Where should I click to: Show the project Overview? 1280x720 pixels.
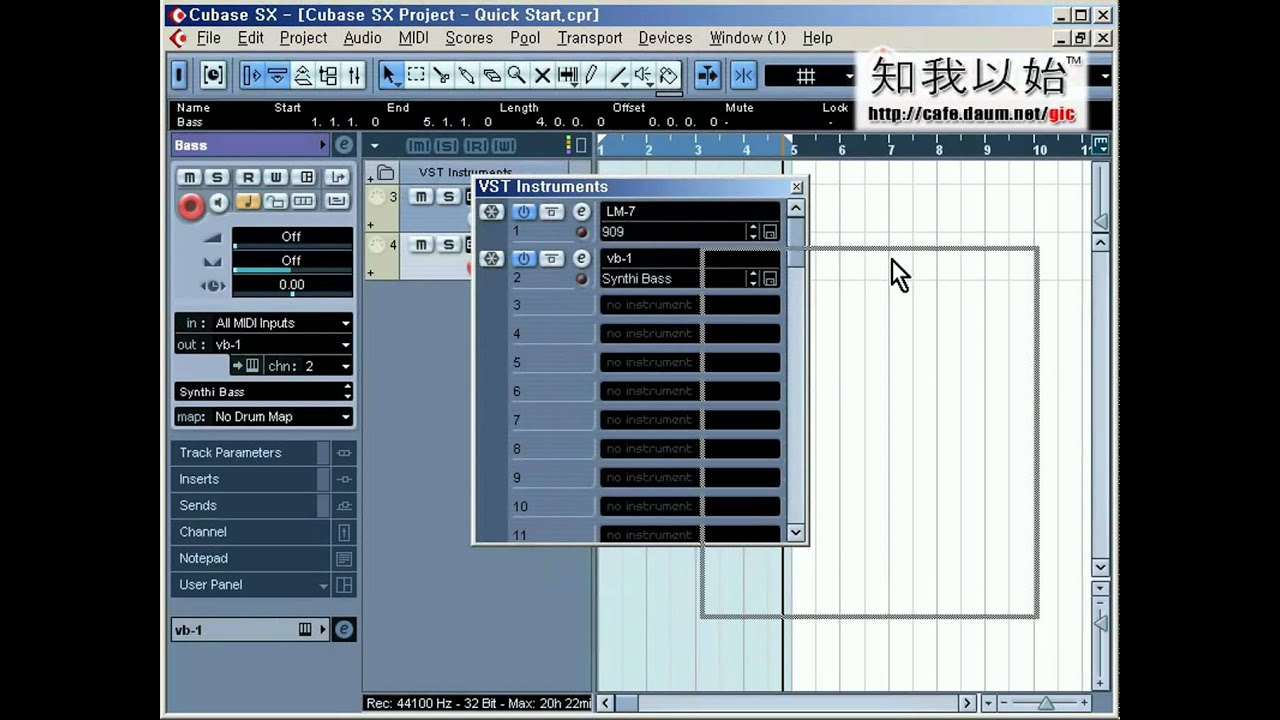[303, 75]
